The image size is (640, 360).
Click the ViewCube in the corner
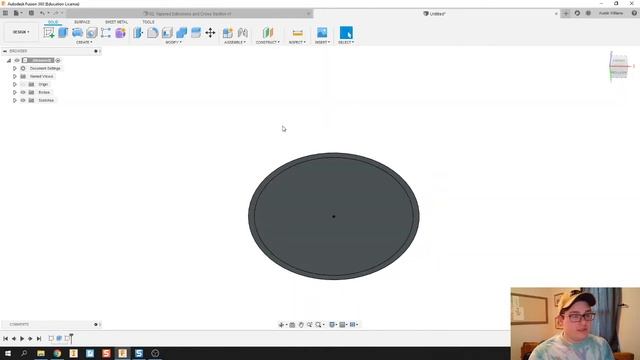tap(619, 67)
